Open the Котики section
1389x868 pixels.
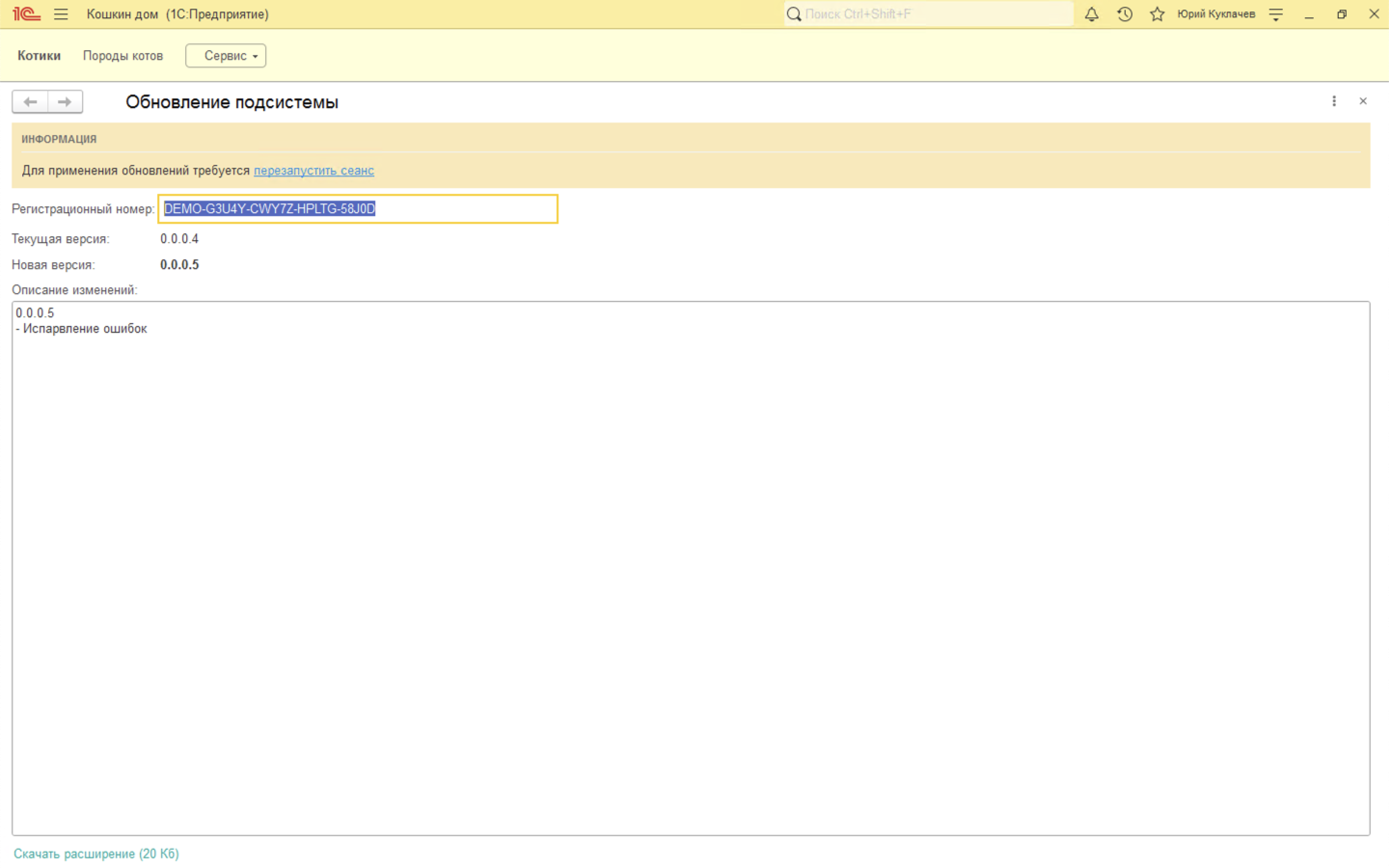click(x=39, y=55)
